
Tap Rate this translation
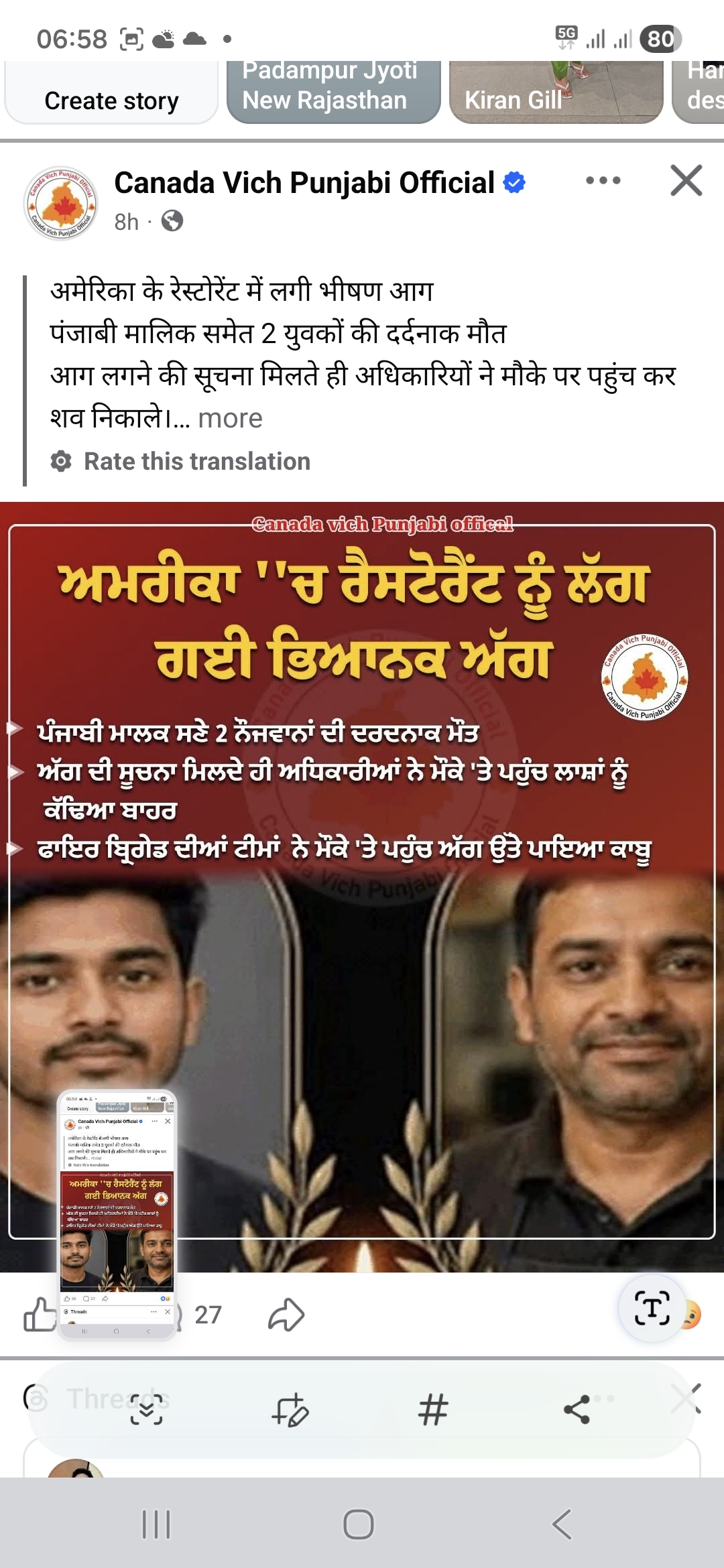point(197,462)
